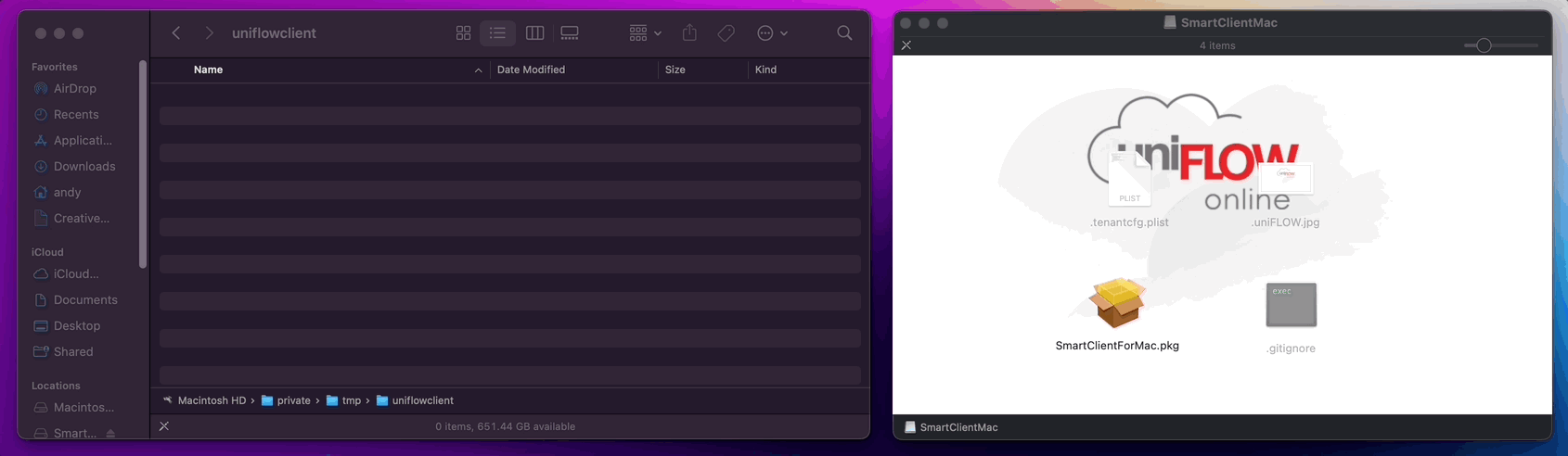Click the Locations section header
This screenshot has height=456, width=1568.
point(56,386)
